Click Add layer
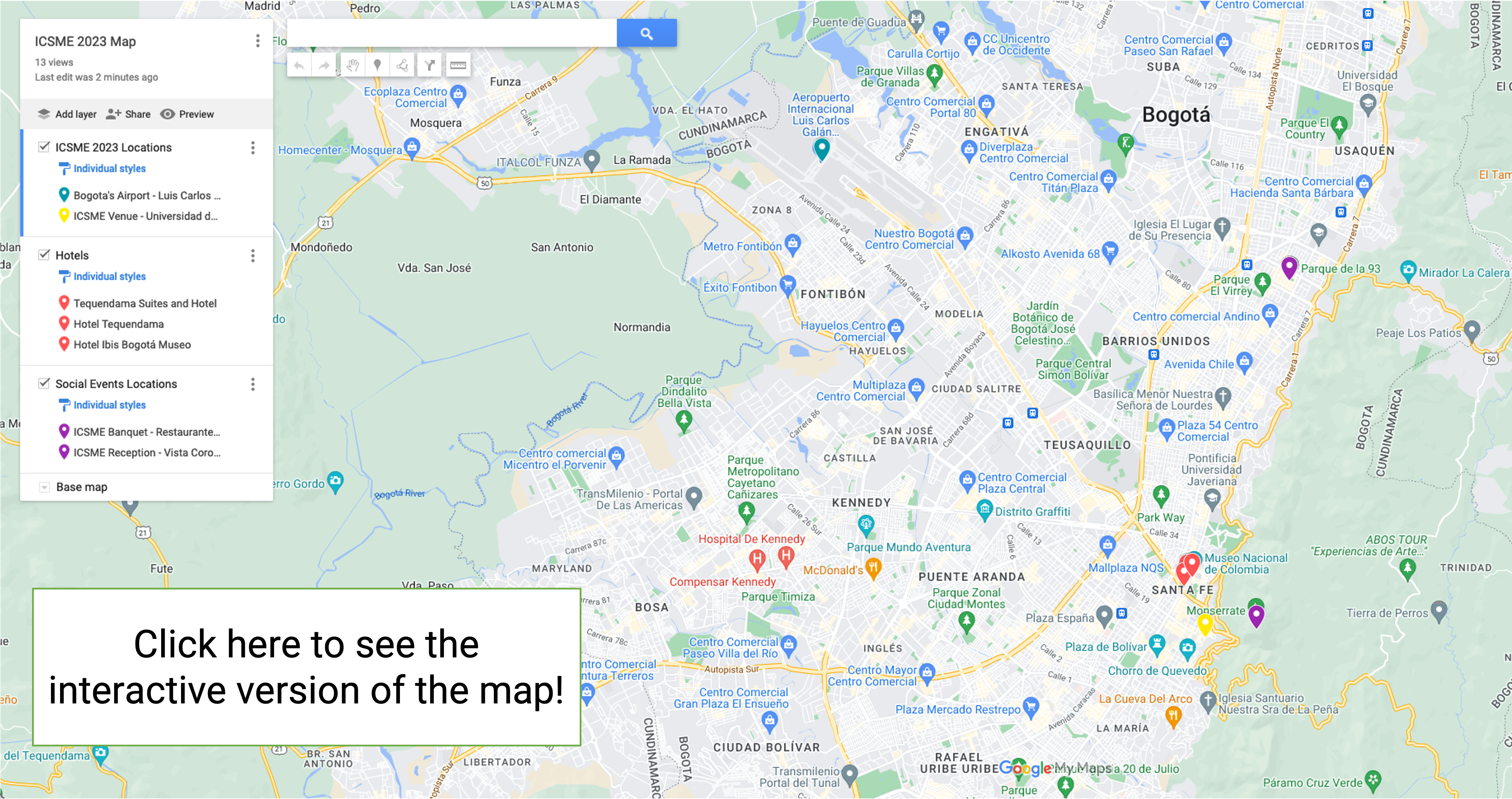1512x799 pixels. point(67,114)
